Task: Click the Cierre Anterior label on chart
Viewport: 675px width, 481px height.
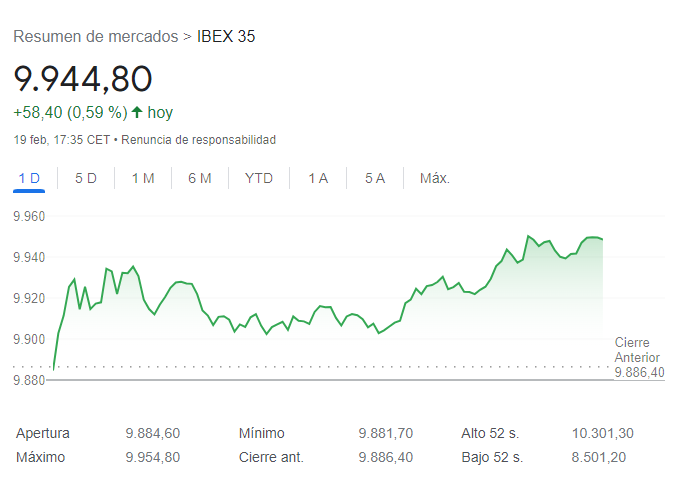Action: click(638, 350)
